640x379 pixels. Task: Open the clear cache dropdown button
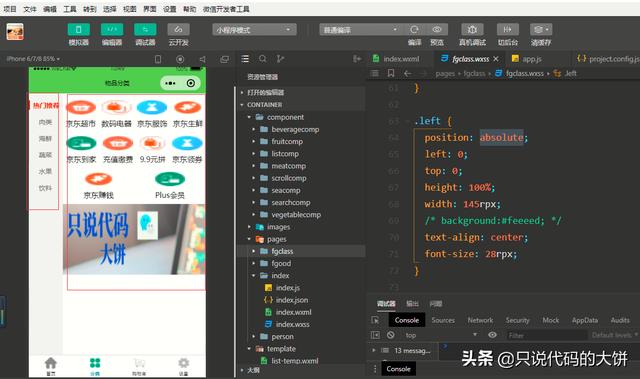[x=541, y=29]
